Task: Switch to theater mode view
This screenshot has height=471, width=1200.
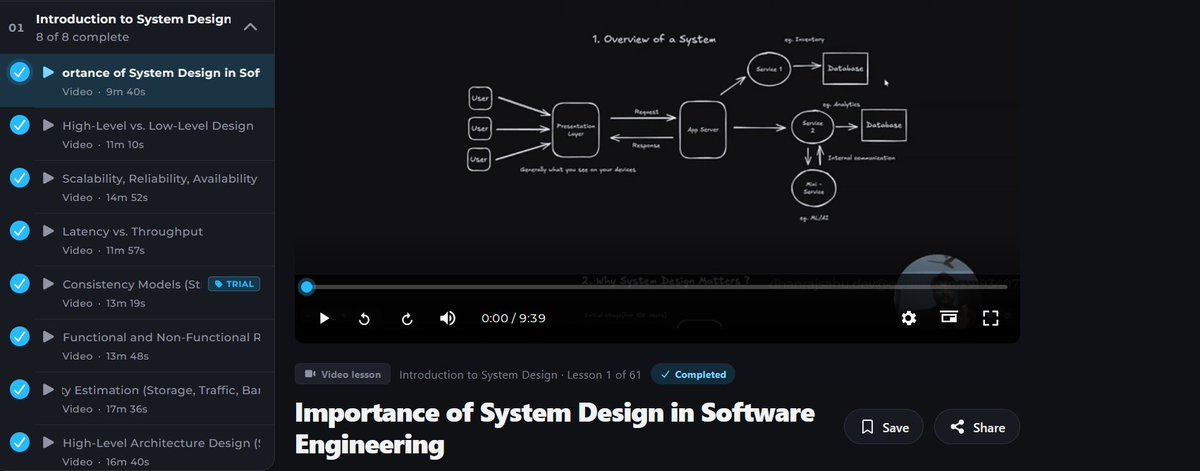Action: tap(949, 318)
